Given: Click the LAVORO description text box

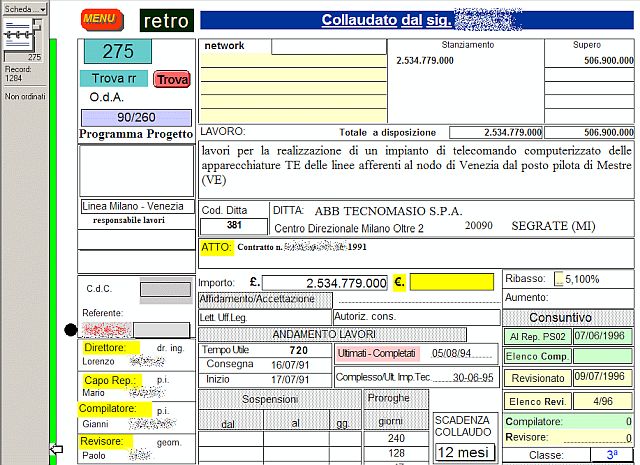Looking at the screenshot, I should point(416,169).
